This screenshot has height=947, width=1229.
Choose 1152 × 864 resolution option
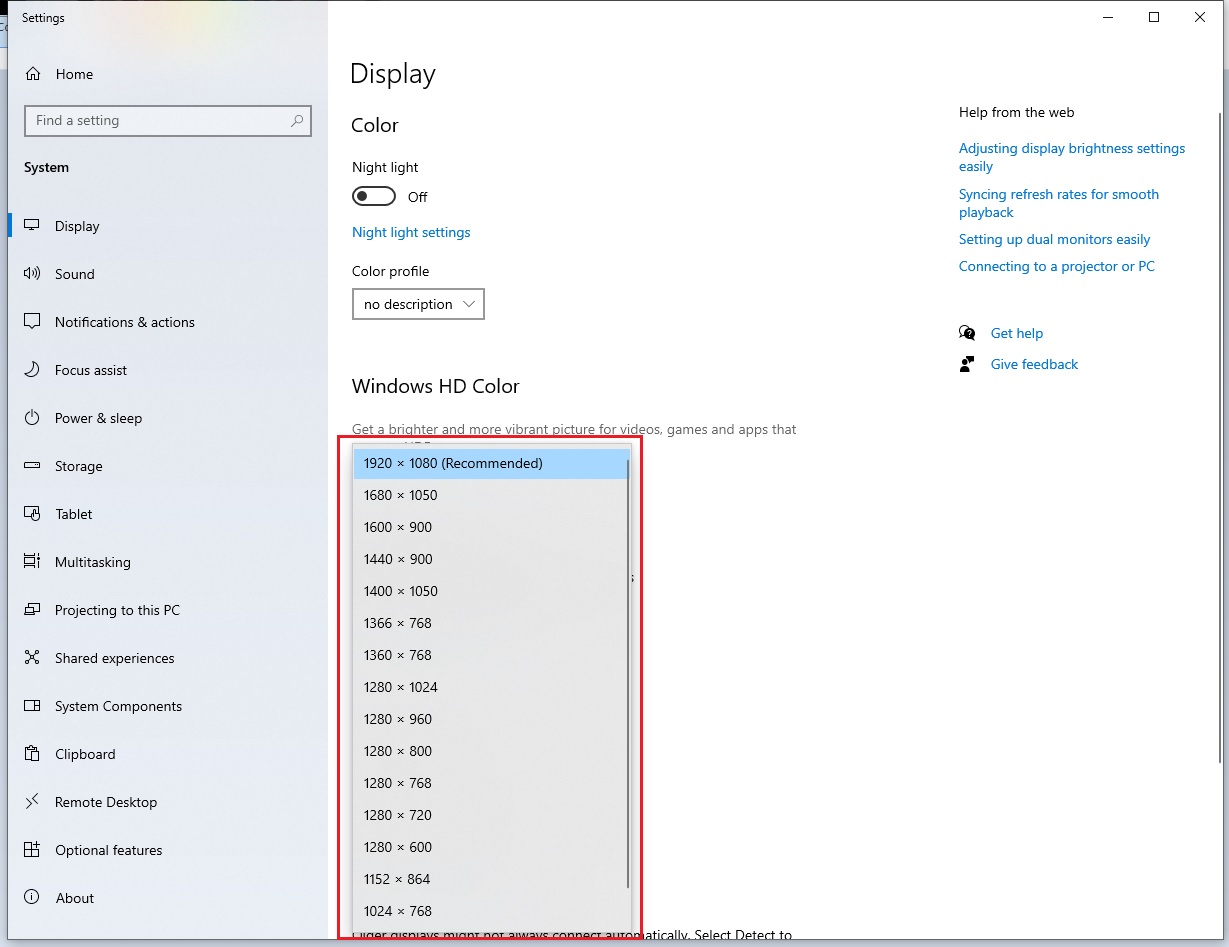pos(491,879)
